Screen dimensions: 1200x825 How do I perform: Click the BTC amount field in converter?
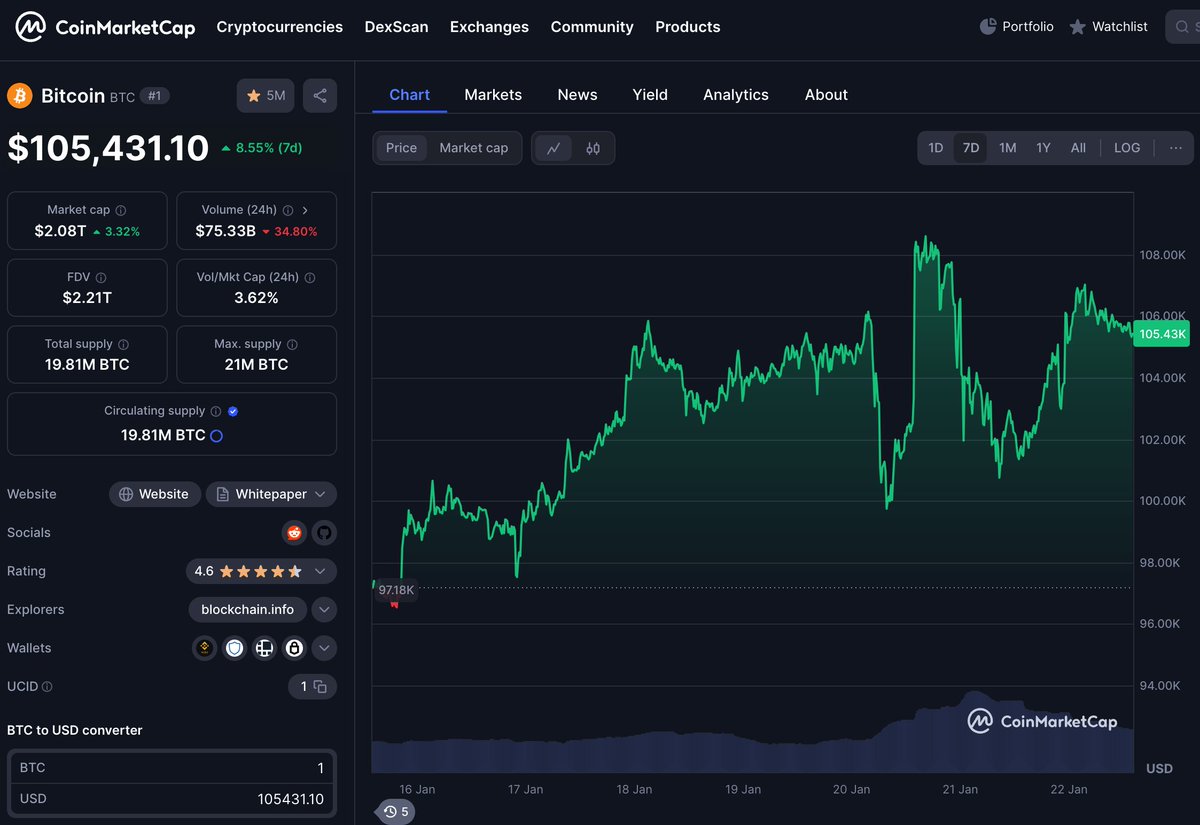tap(171, 768)
